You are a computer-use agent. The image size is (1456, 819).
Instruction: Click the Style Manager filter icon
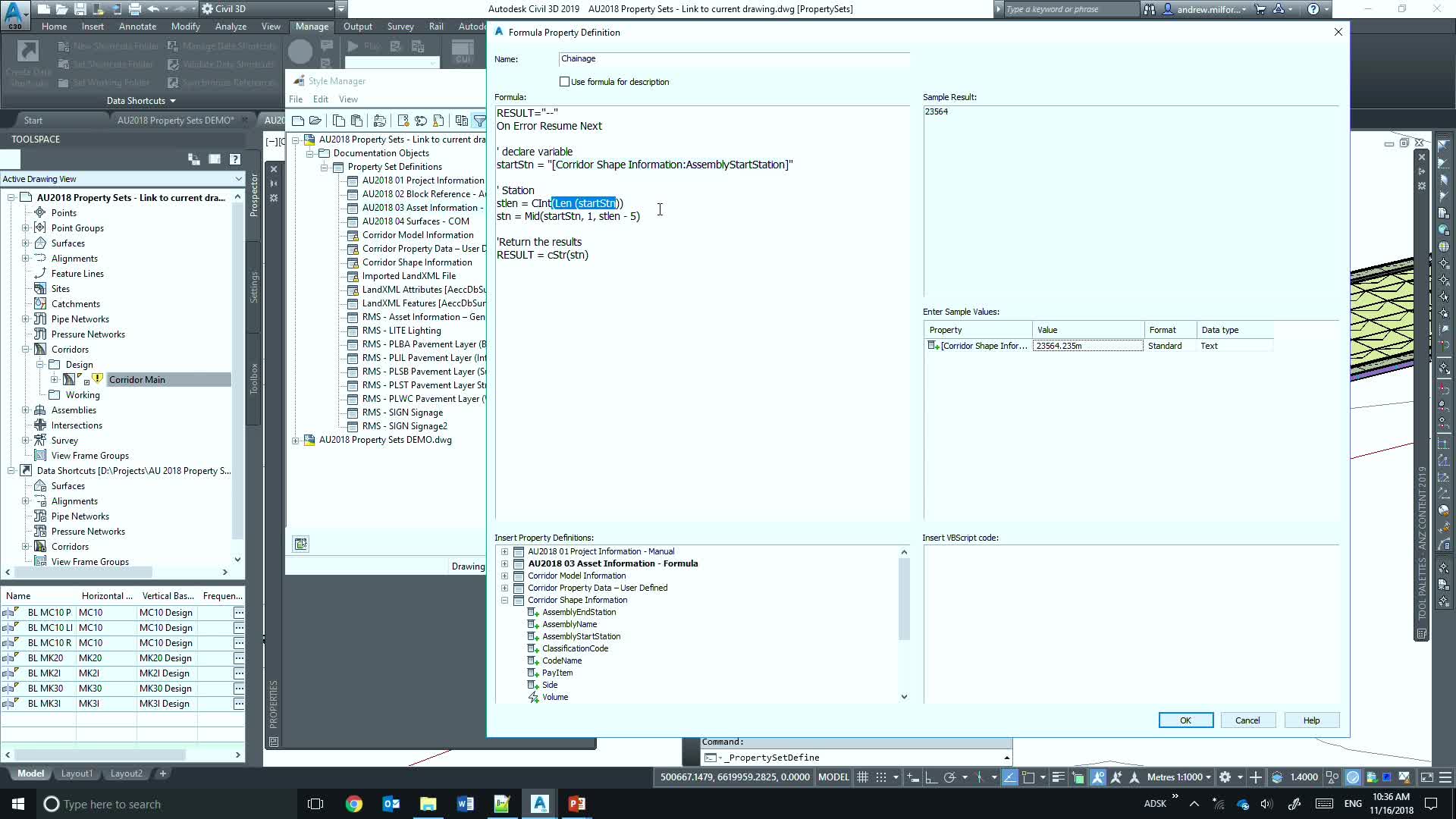(x=479, y=121)
